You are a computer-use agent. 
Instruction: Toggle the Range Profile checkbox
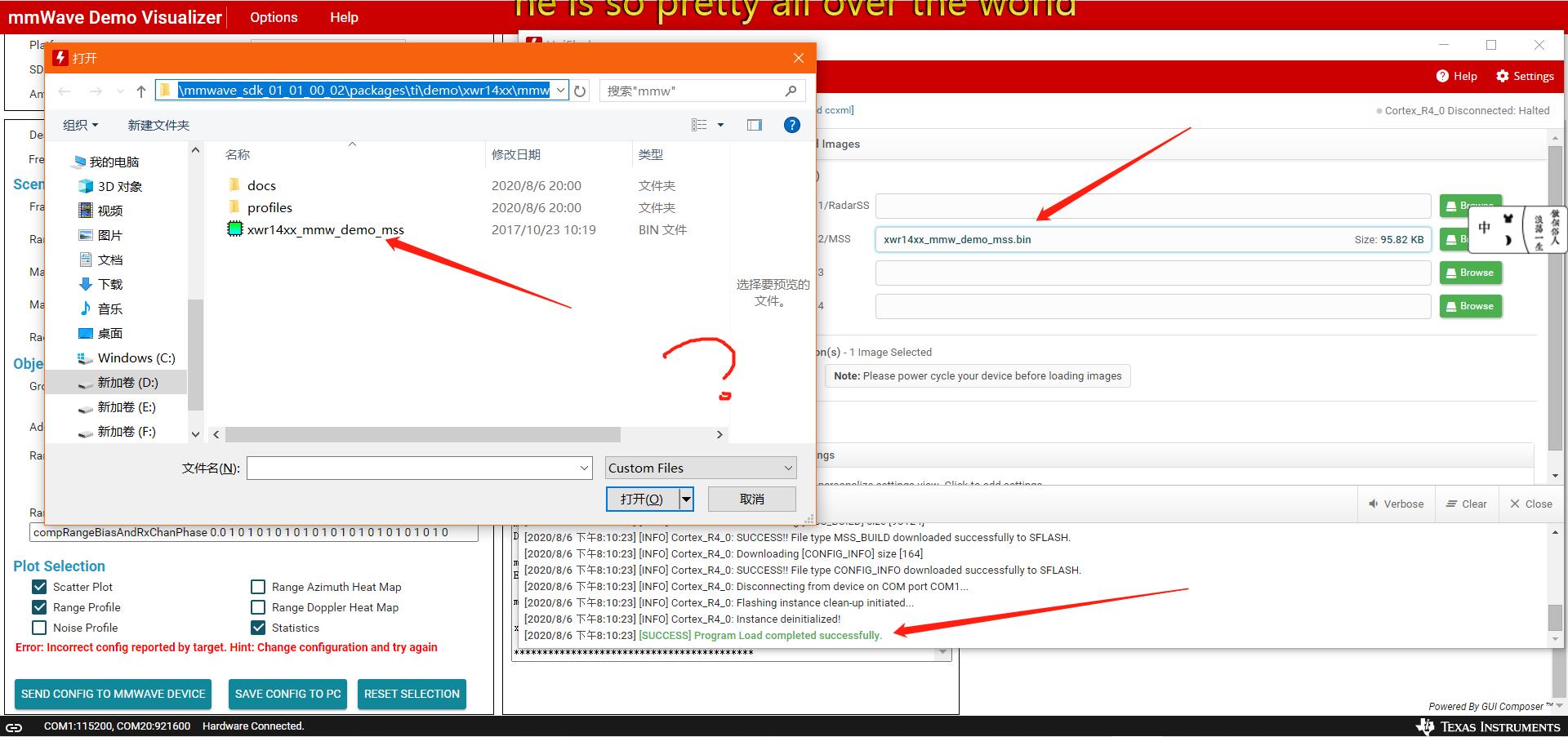coord(39,607)
